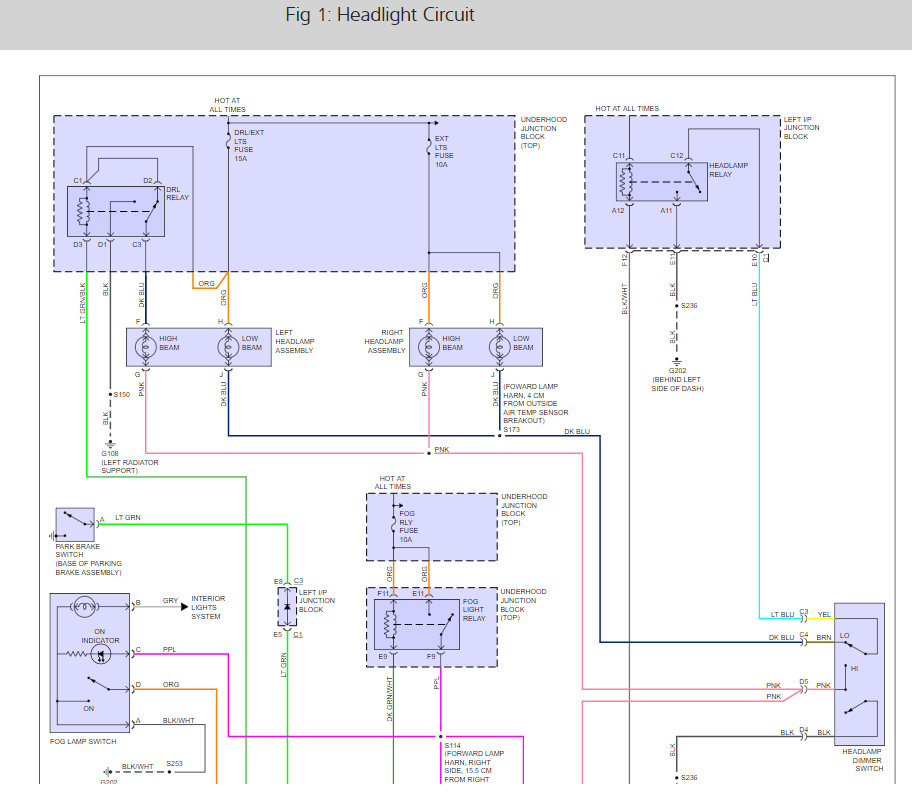Click the 'BRN' wire label at dimmer switch
This screenshot has width=912, height=803.
(824, 637)
